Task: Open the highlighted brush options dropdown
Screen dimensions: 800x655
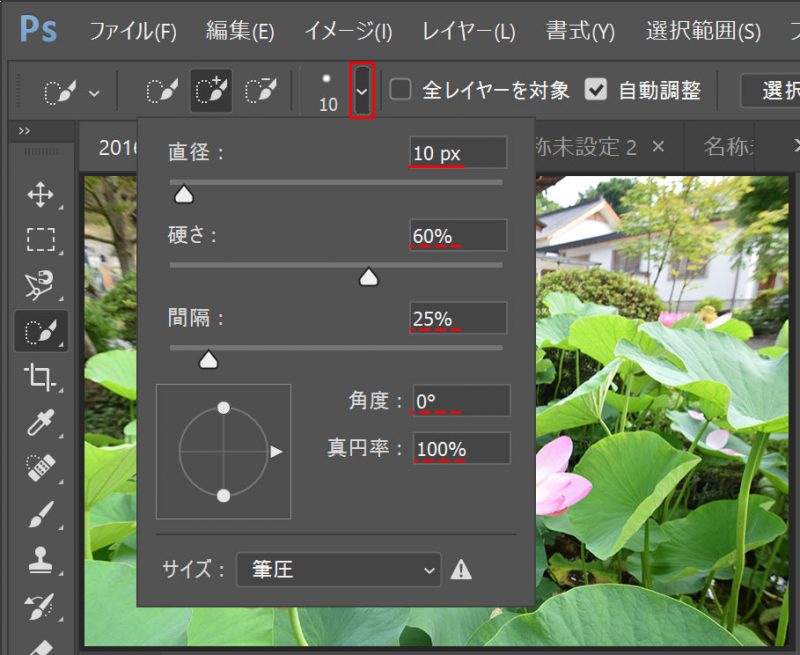Action: click(x=362, y=90)
